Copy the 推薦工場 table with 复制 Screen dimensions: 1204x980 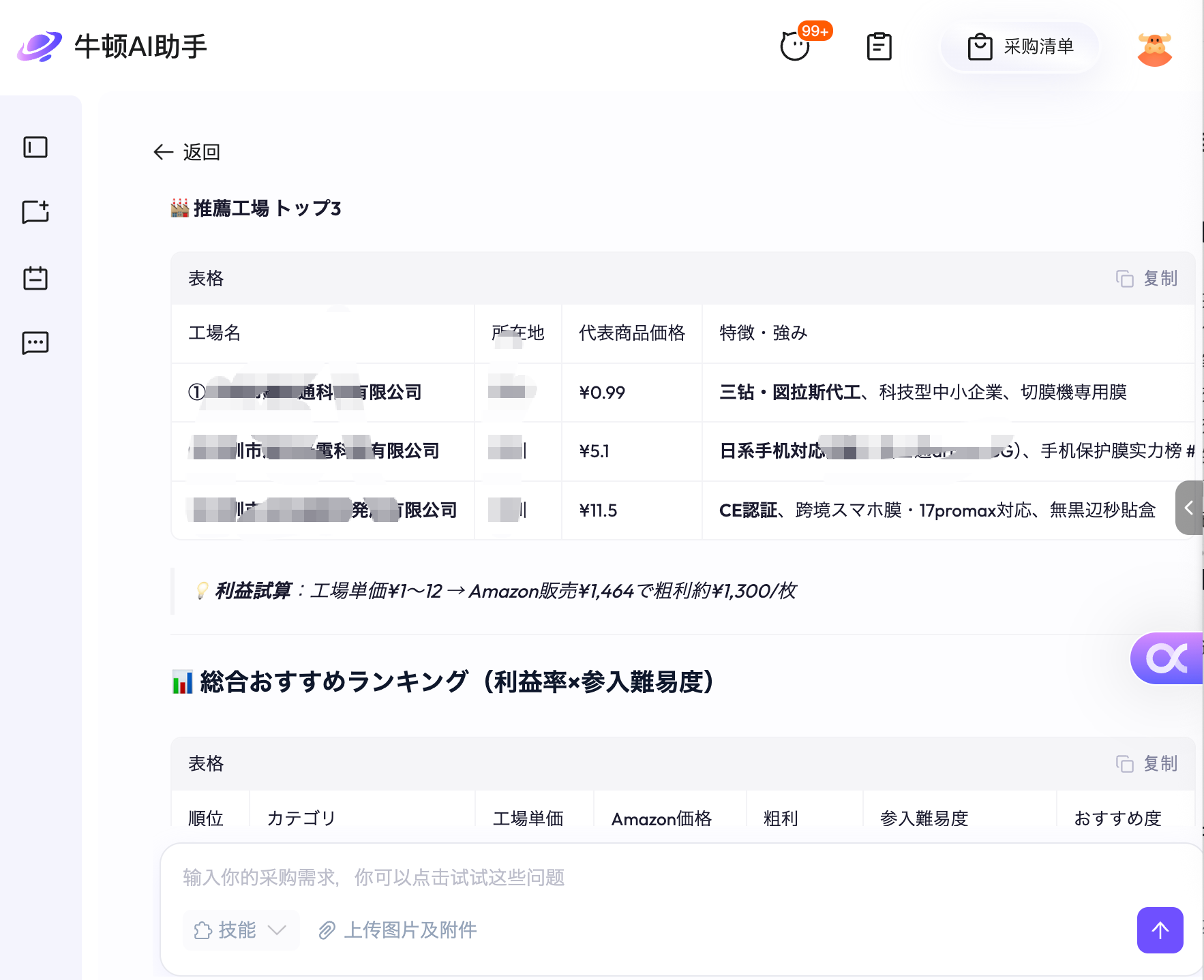[x=1147, y=278]
